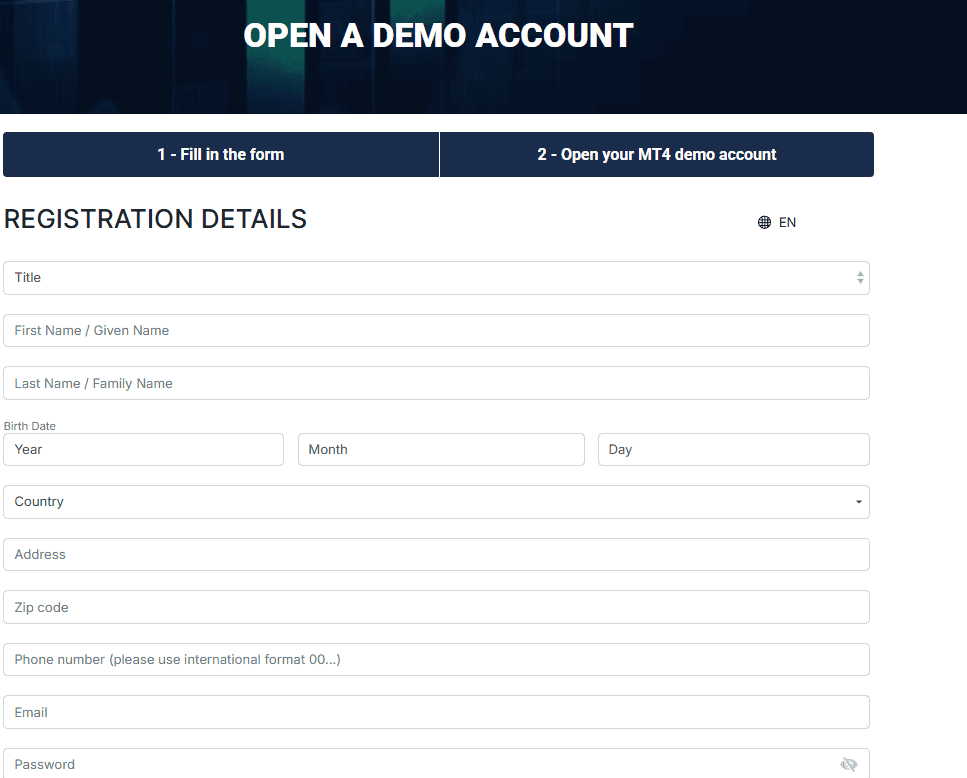Image resolution: width=967 pixels, height=778 pixels.
Task: Click the globe language icon
Action: 764,222
